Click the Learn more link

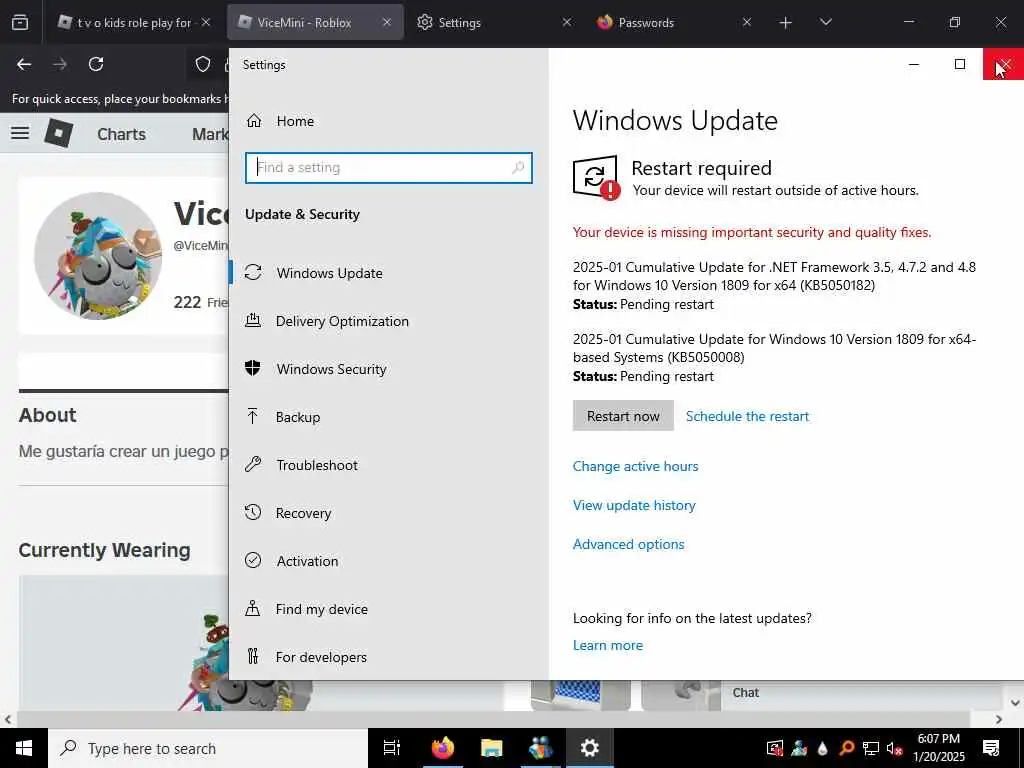pos(607,645)
